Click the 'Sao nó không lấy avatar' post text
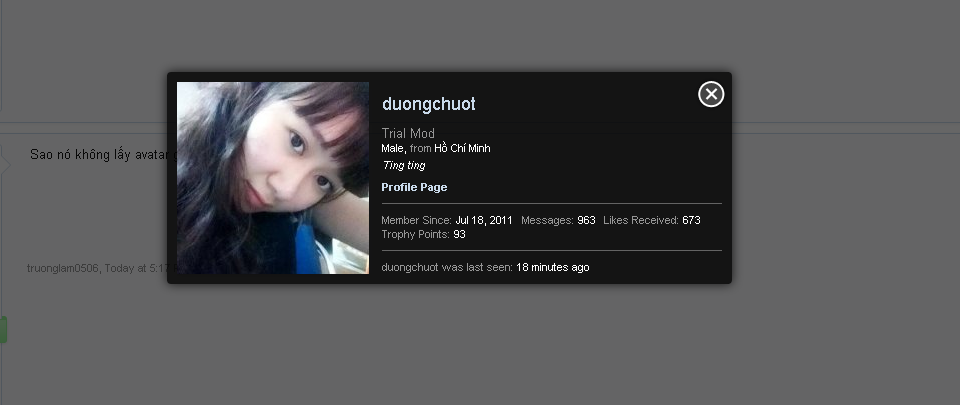The image size is (960, 405). (x=99, y=155)
